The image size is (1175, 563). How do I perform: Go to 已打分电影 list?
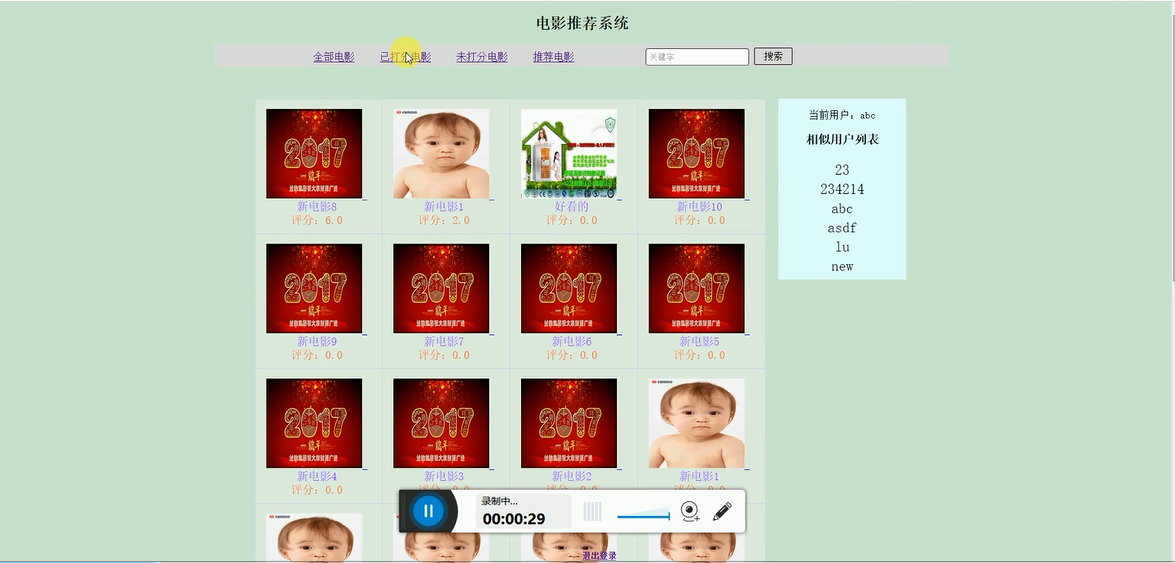[405, 57]
